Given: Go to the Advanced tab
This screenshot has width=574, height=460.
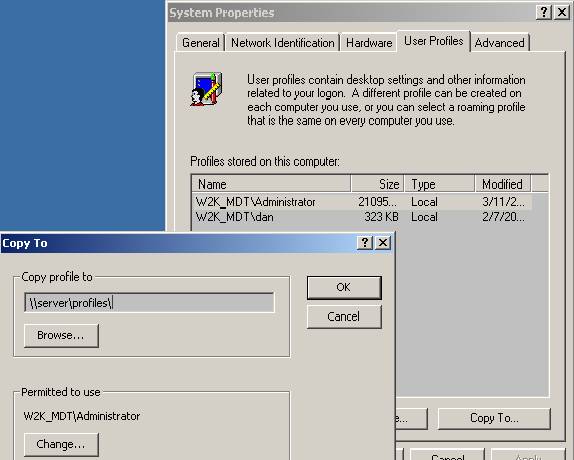Looking at the screenshot, I should [x=500, y=43].
